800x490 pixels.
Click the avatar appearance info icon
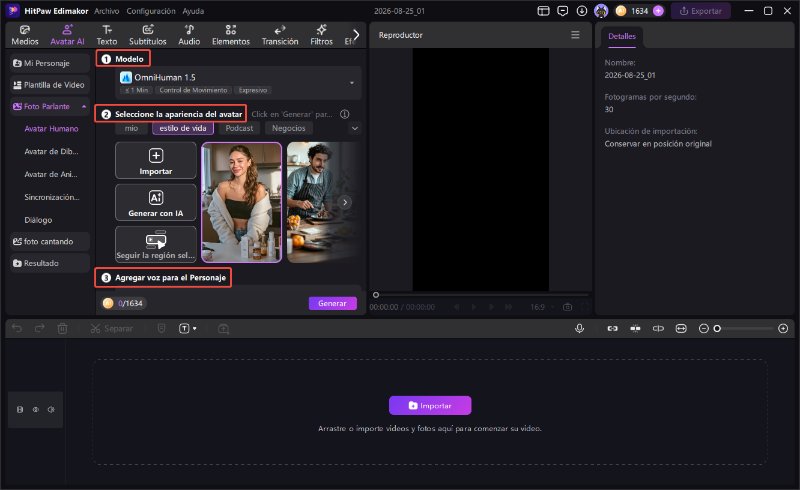coord(345,114)
